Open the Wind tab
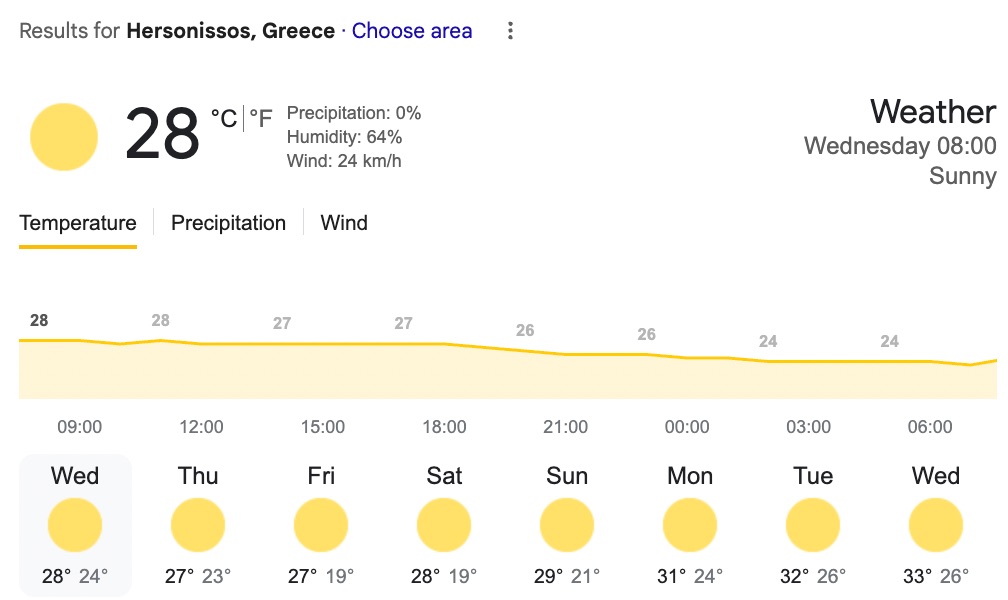Image resolution: width=1008 pixels, height=600 pixels. (344, 223)
